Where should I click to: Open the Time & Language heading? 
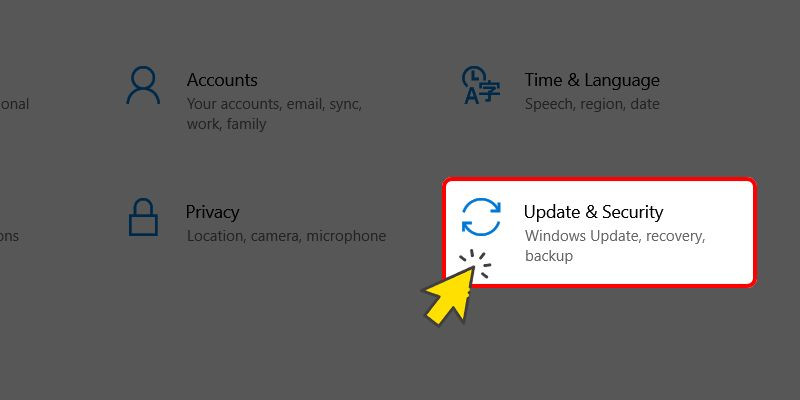[x=592, y=80]
